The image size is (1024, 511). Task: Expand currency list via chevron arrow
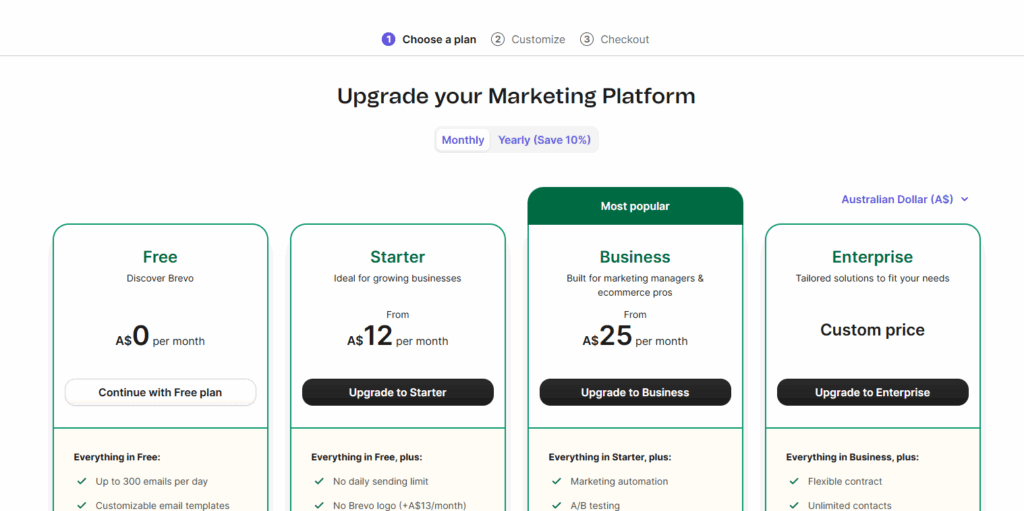click(965, 200)
